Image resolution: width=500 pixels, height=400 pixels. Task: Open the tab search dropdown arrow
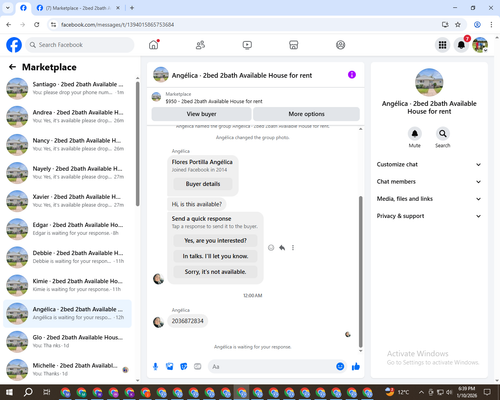(7, 8)
